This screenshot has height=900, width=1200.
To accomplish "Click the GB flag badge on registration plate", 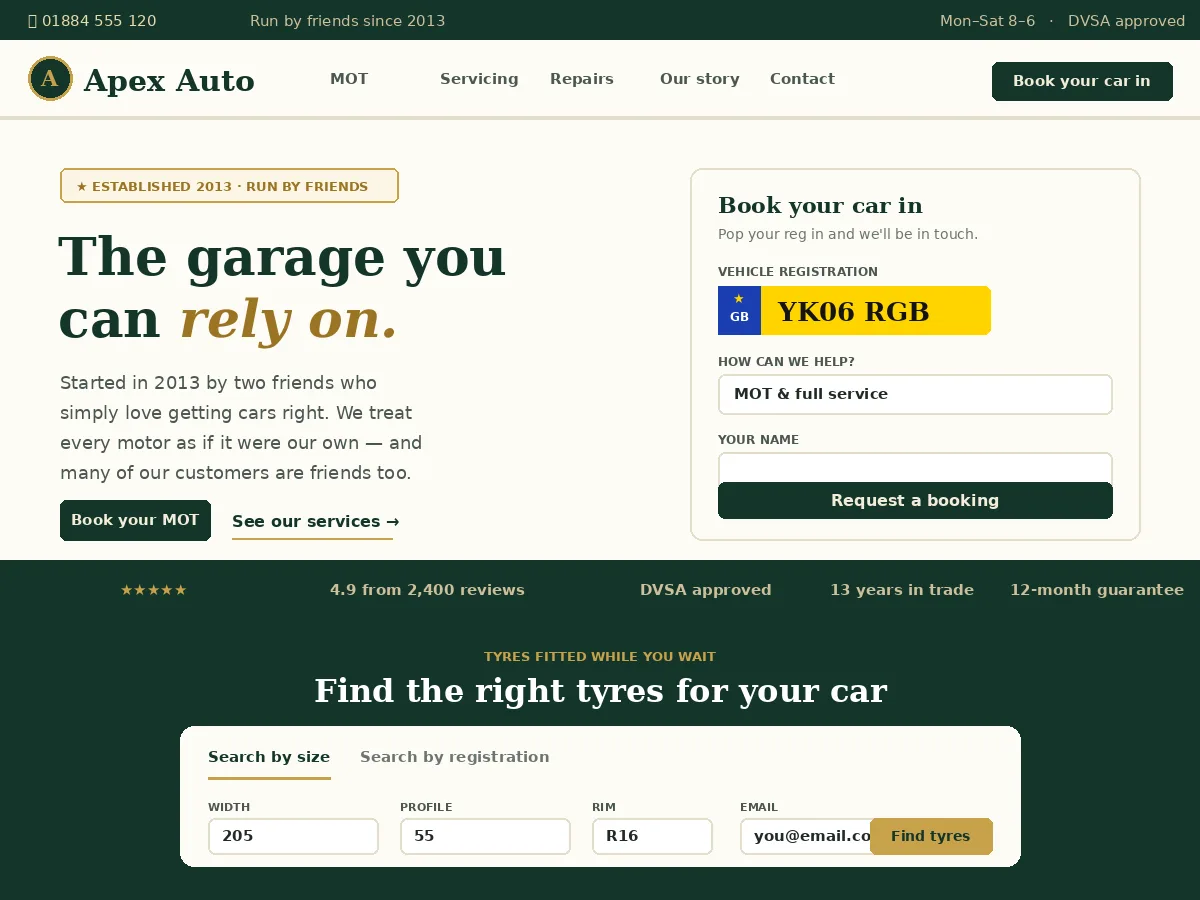I will tap(739, 310).
